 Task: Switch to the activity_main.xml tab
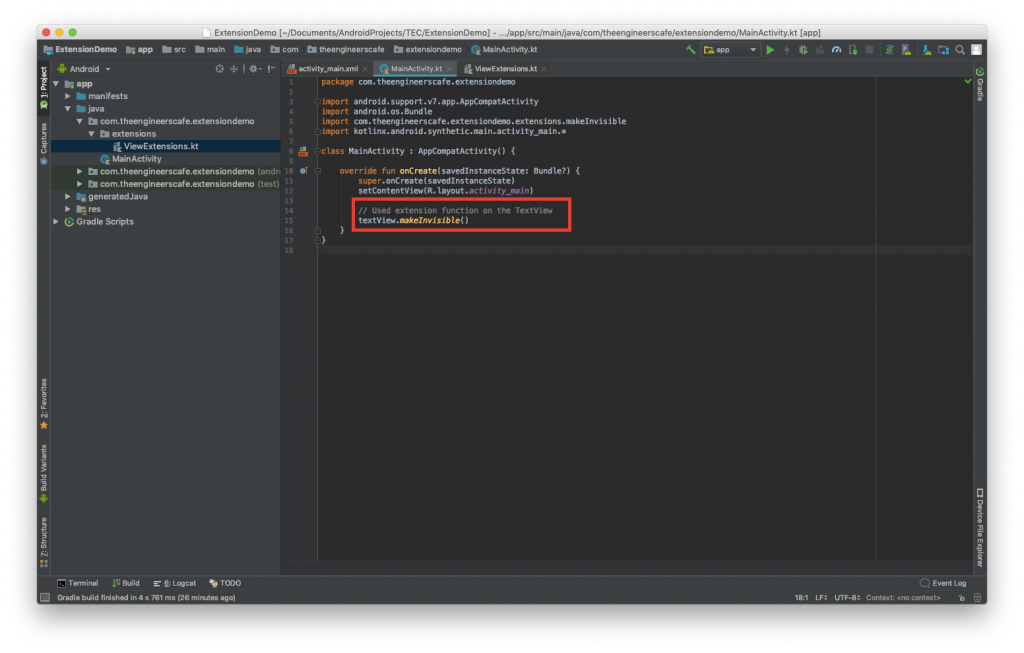pos(326,68)
